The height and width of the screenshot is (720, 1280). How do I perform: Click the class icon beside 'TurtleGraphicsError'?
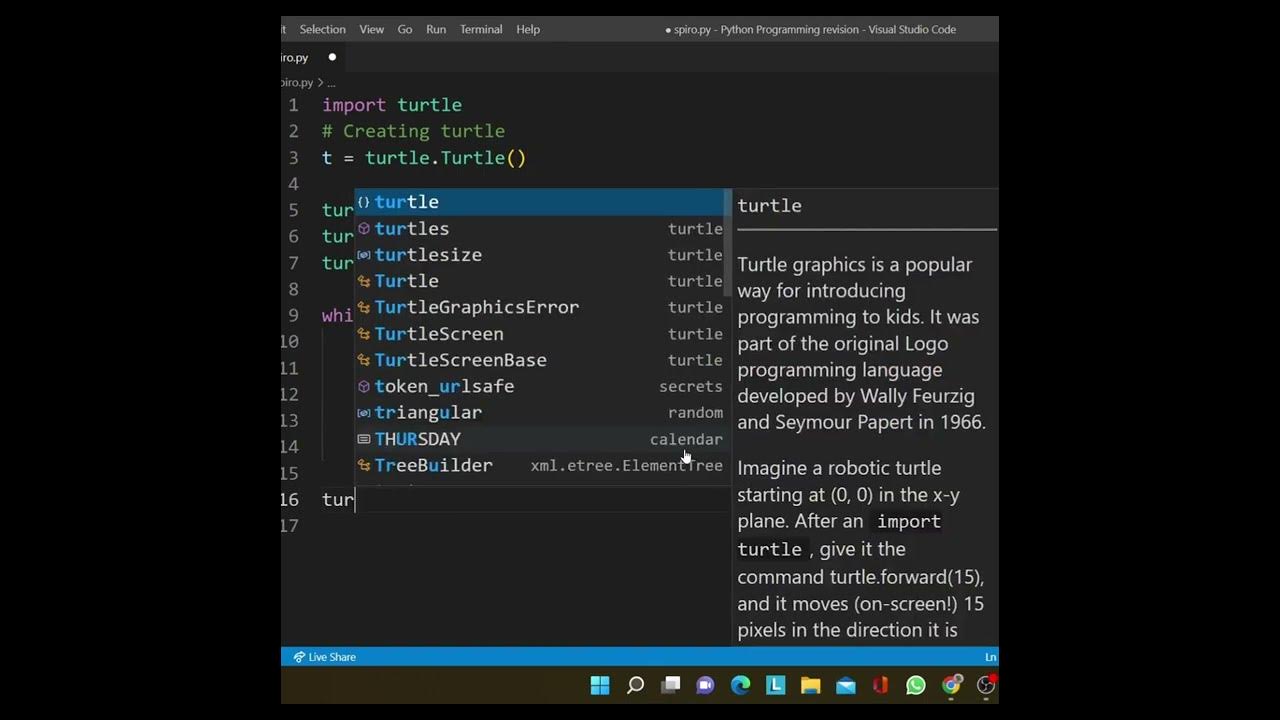click(364, 307)
